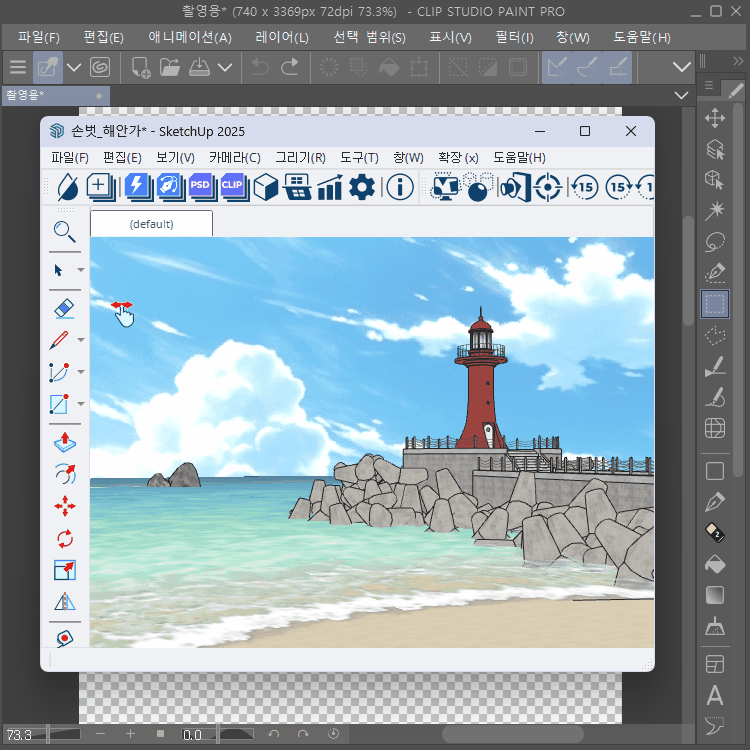Pick the Push/Pull tool in SketchUp

pyautogui.click(x=64, y=440)
